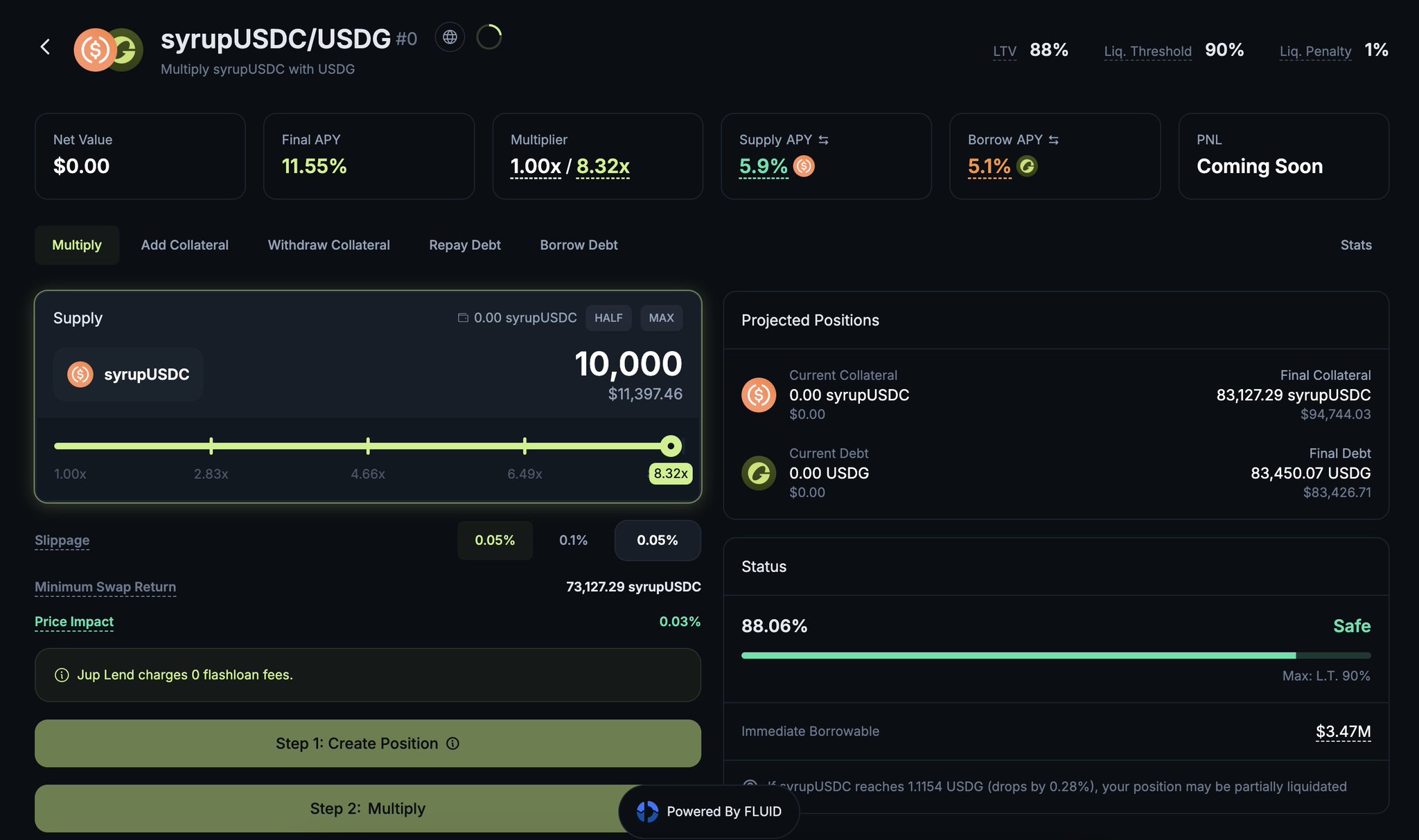Click the USDG icon next to Borrow APY
The image size is (1419, 840).
click(x=1027, y=166)
